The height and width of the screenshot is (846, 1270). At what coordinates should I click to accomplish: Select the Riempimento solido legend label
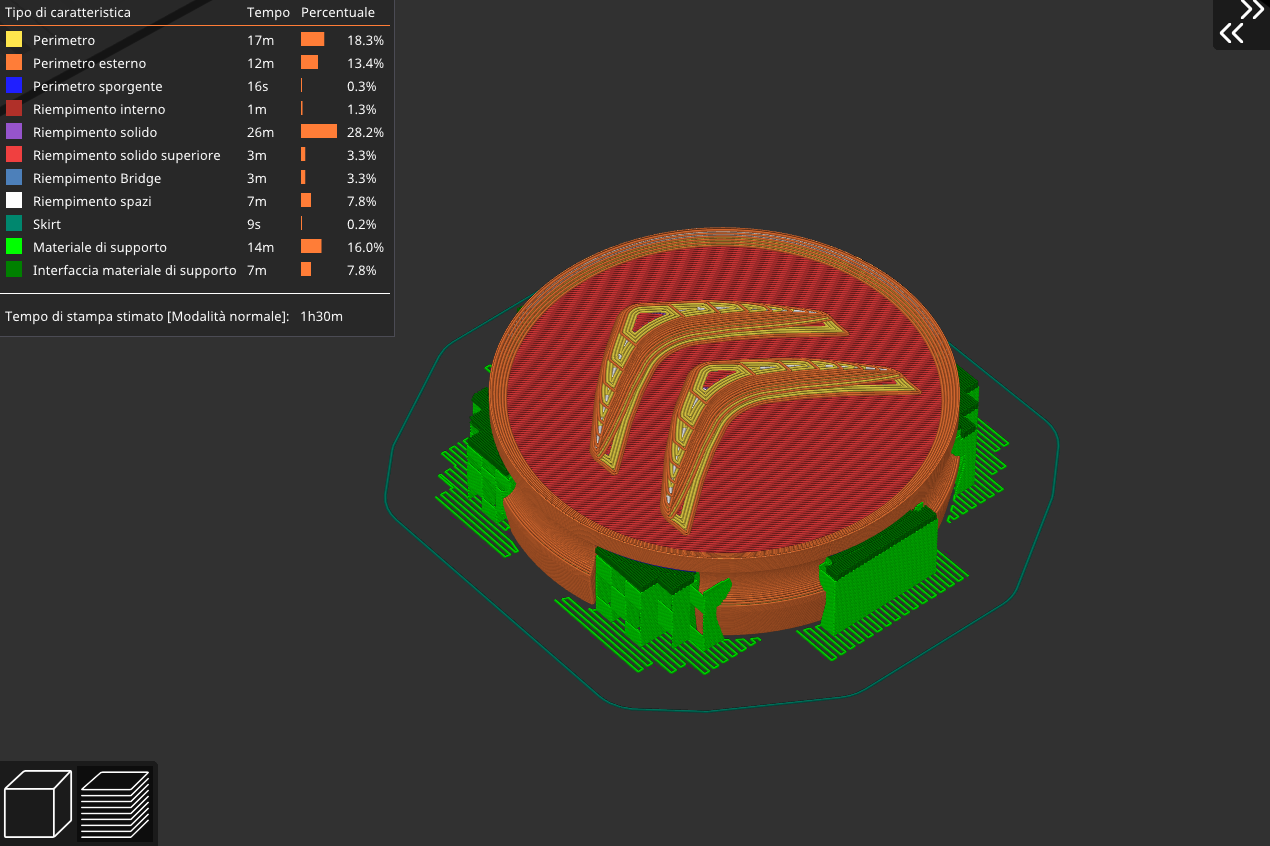pos(95,132)
